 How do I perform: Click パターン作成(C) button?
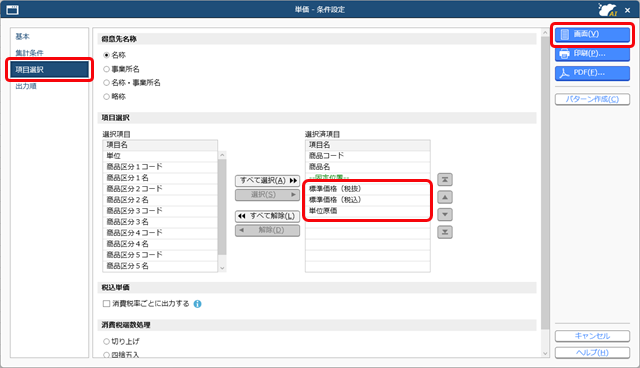click(x=592, y=99)
